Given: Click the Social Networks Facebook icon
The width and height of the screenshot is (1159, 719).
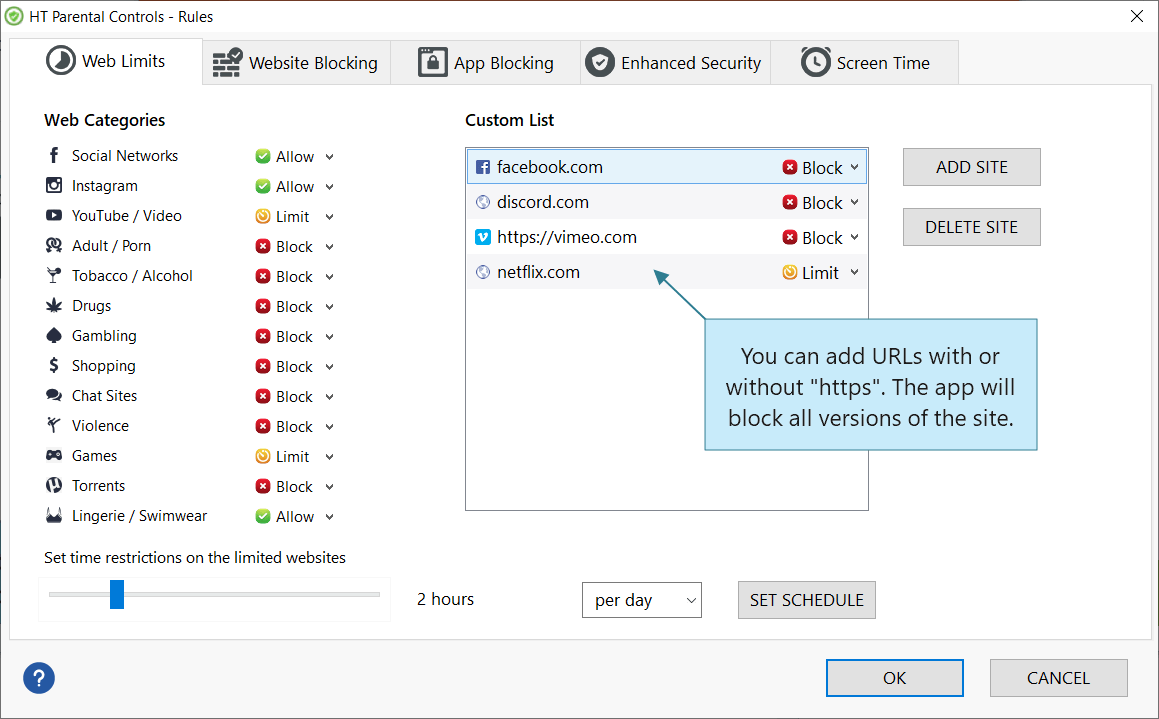Looking at the screenshot, I should pyautogui.click(x=53, y=155).
